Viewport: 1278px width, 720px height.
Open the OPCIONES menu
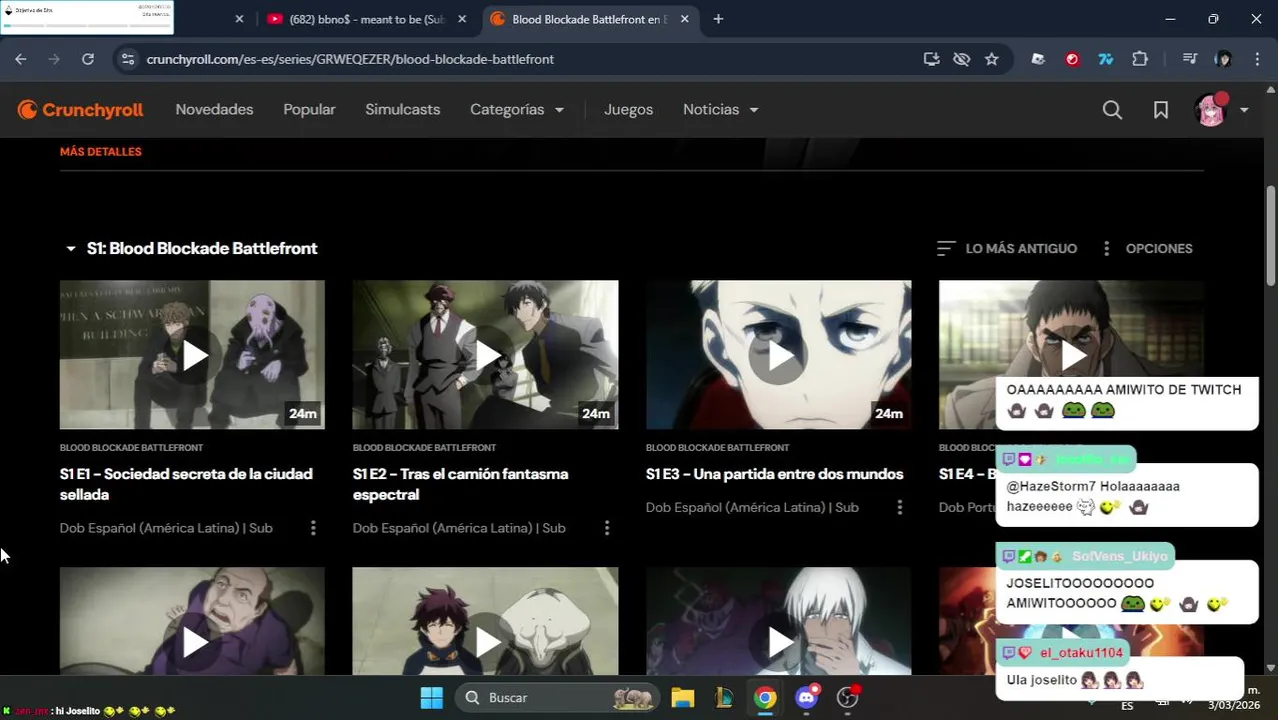1147,249
